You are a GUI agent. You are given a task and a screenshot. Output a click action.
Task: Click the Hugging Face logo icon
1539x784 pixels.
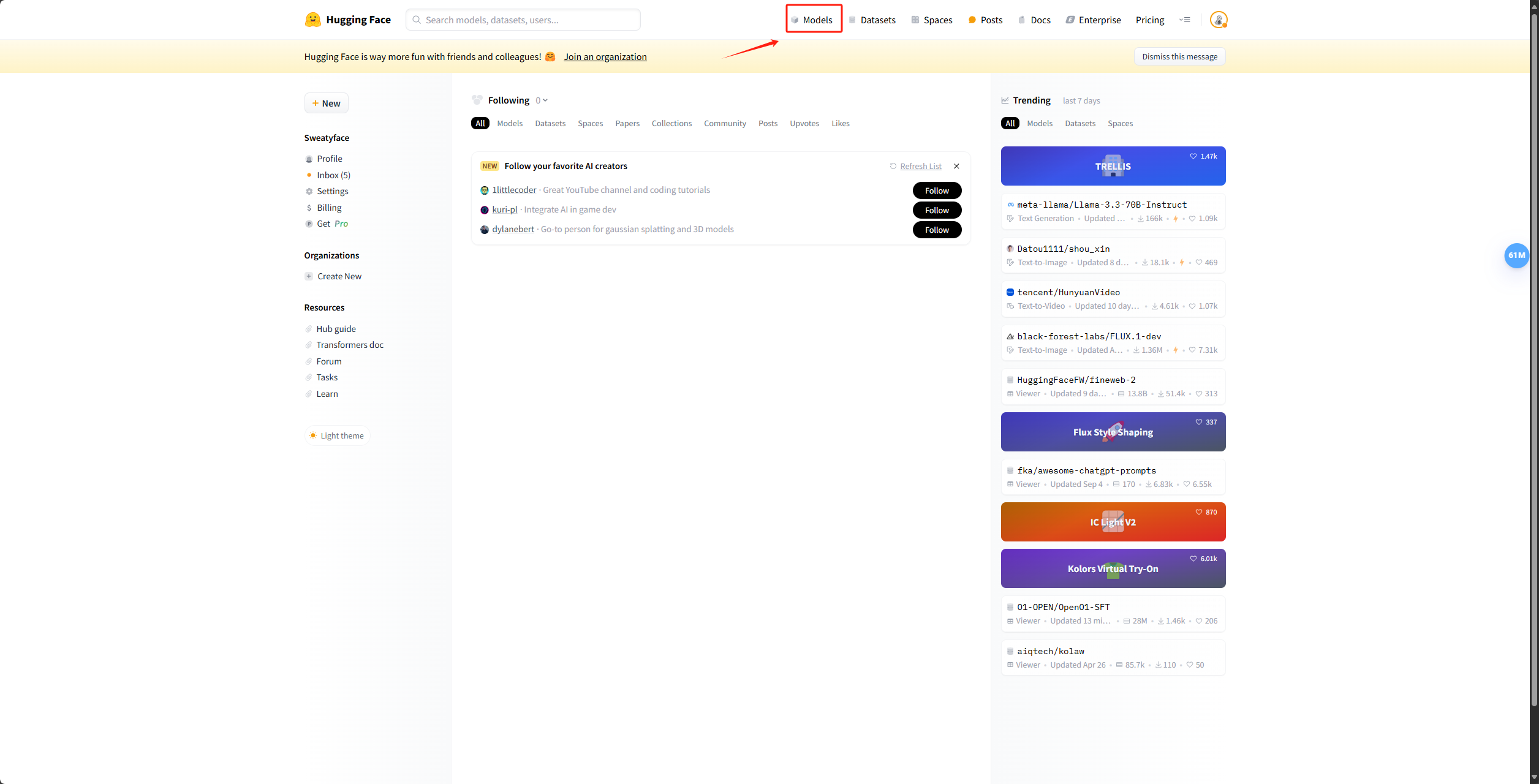[312, 20]
